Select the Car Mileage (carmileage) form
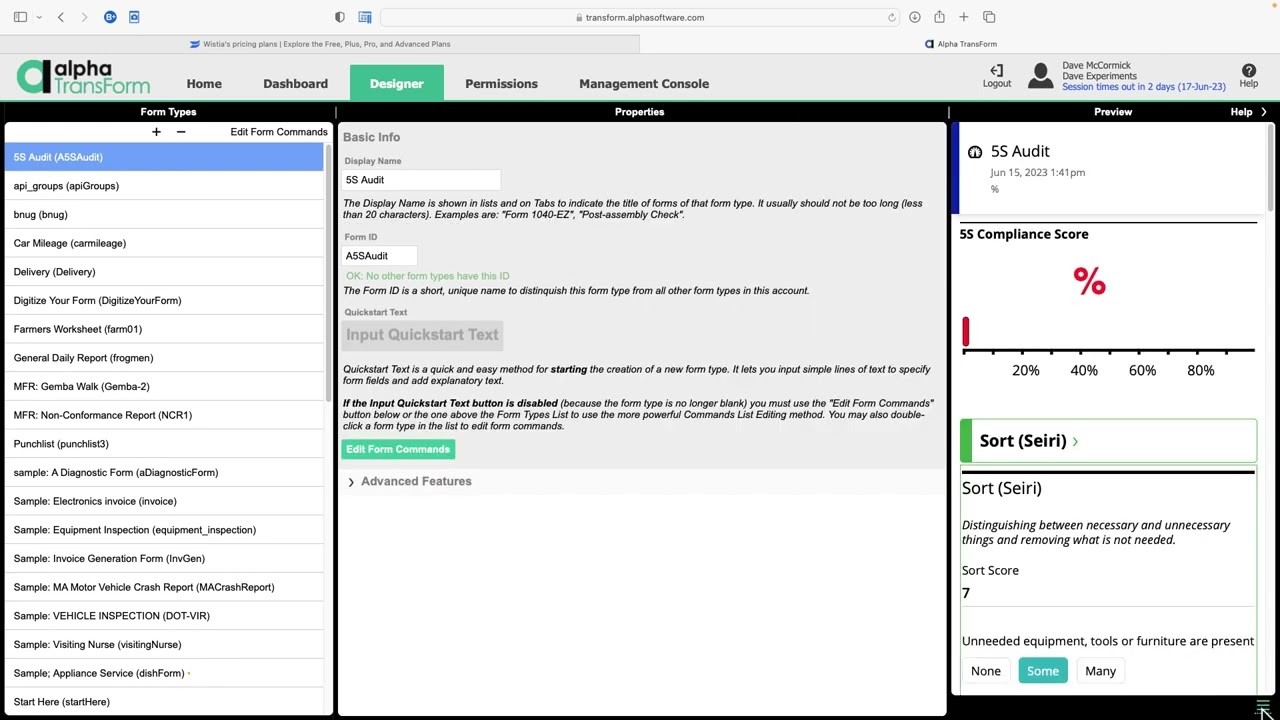Screen dimensions: 1280x720 click(164, 243)
